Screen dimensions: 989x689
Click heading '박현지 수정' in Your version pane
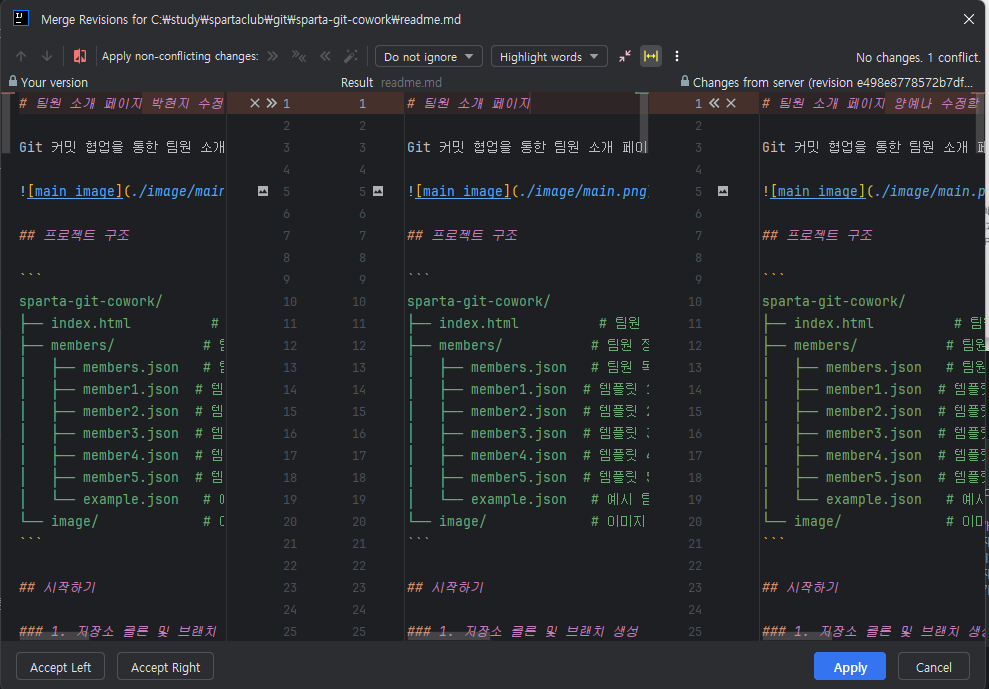pos(187,103)
